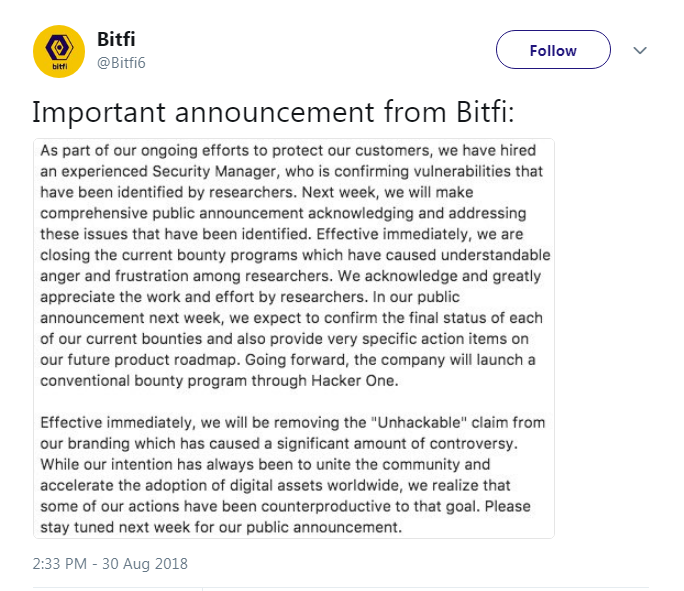Click the hexagon logo inside the avatar
This screenshot has width=684, height=591.
[x=58, y=45]
